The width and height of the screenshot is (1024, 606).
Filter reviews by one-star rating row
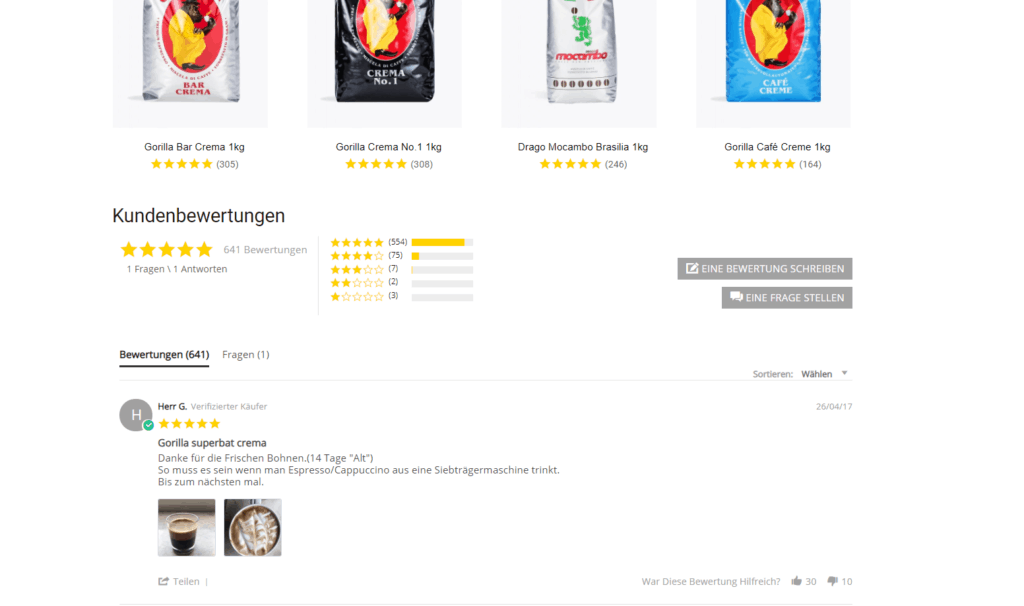pyautogui.click(x=401, y=296)
